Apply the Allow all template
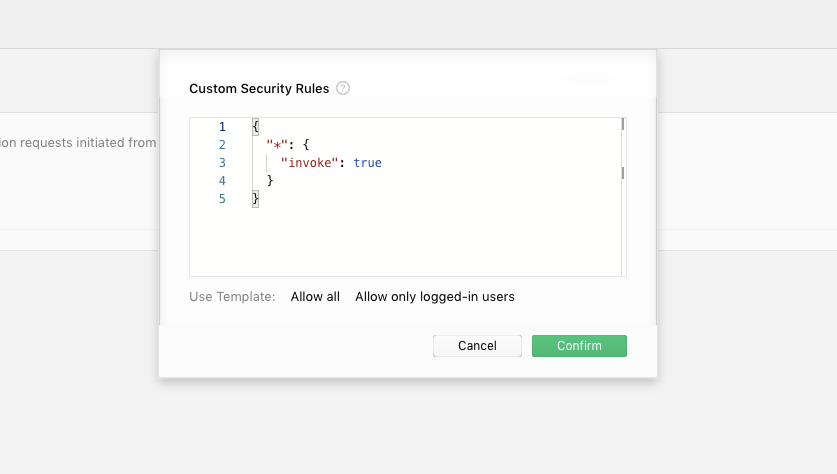Screen dimensions: 837x474 [315, 296]
